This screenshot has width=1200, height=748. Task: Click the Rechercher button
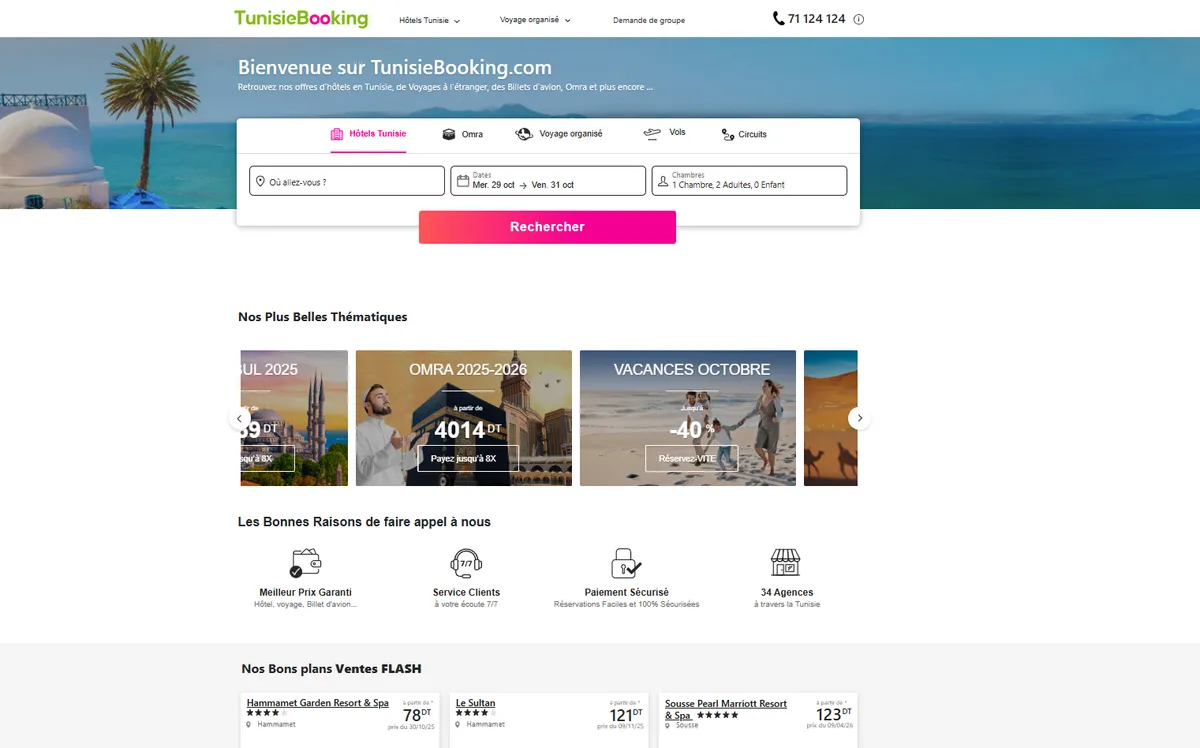tap(547, 227)
